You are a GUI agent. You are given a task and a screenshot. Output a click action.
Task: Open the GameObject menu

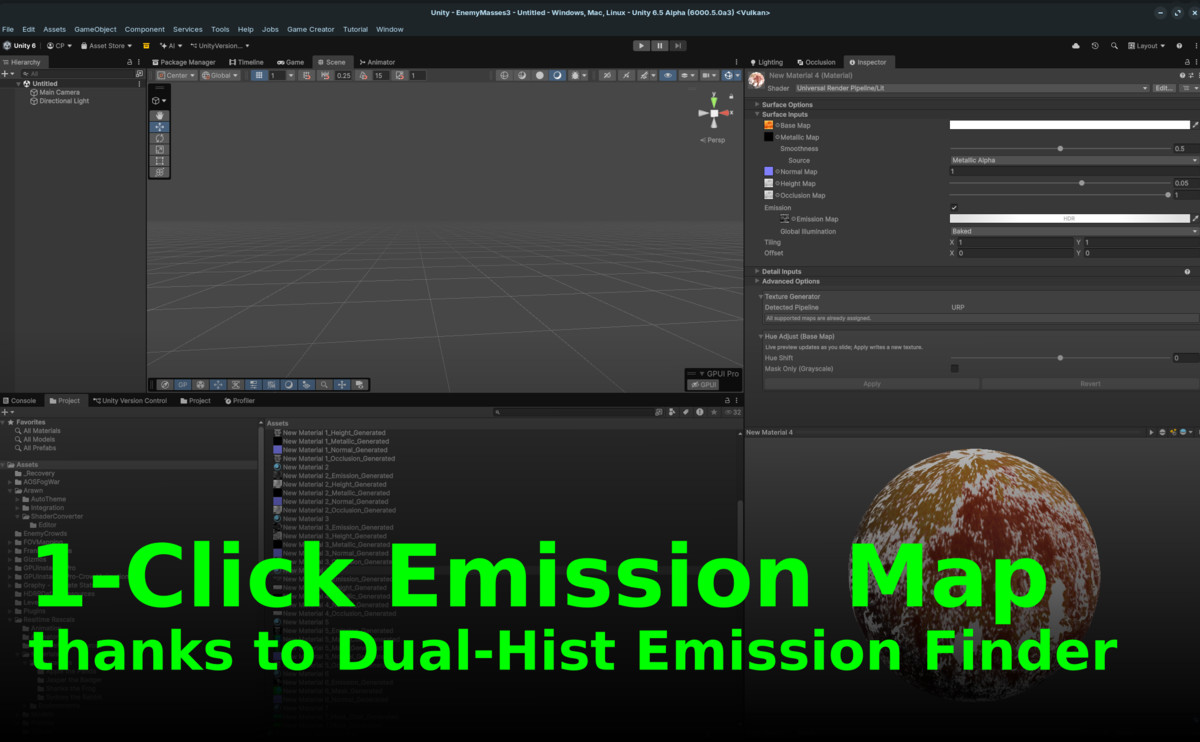(95, 29)
